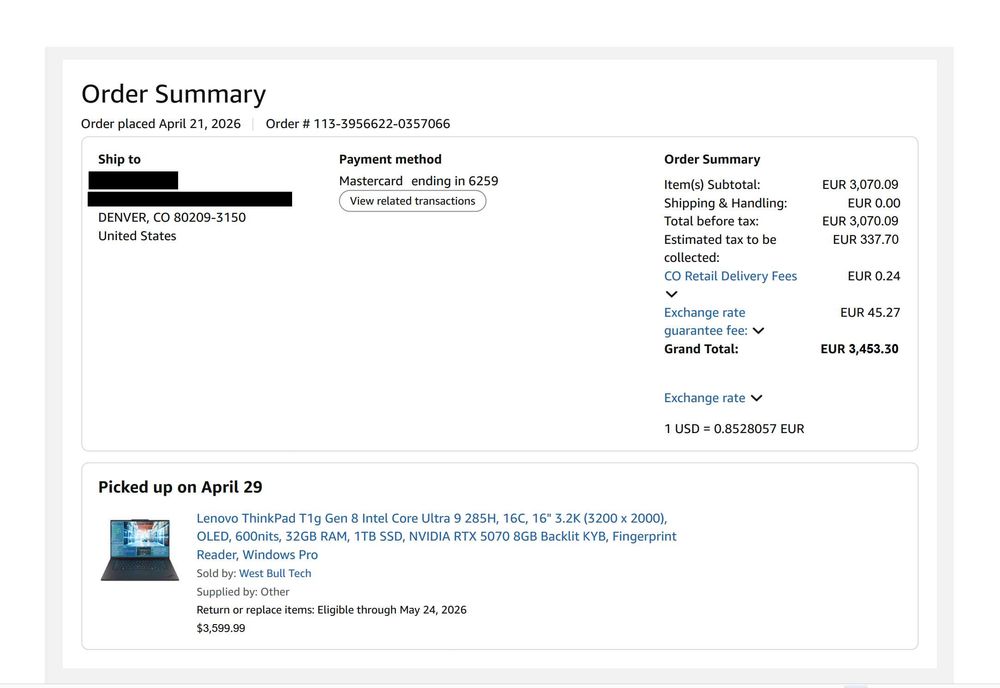Click the $3,599.99 item price
The image size is (1000, 688).
click(221, 628)
